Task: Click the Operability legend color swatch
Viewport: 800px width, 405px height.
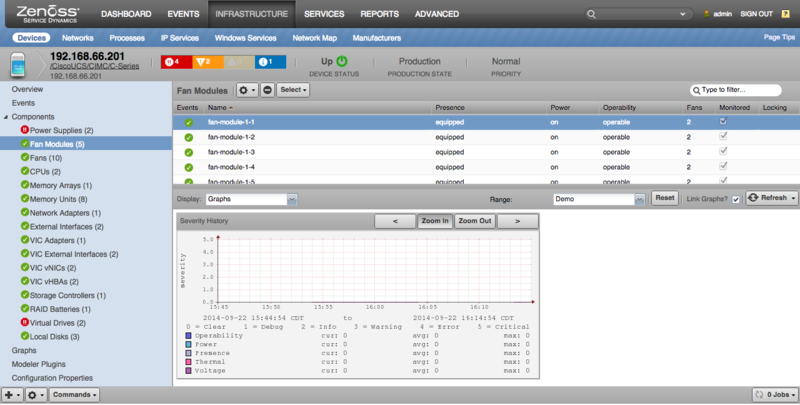Action: (188, 336)
